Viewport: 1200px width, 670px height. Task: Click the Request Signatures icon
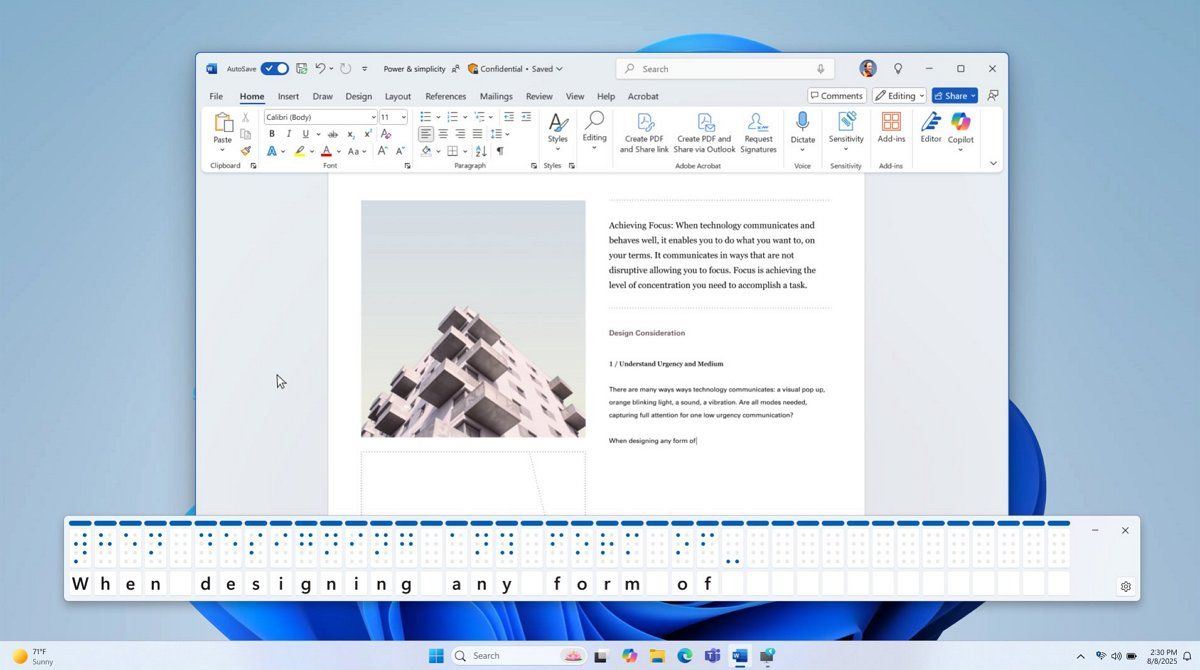coord(758,130)
